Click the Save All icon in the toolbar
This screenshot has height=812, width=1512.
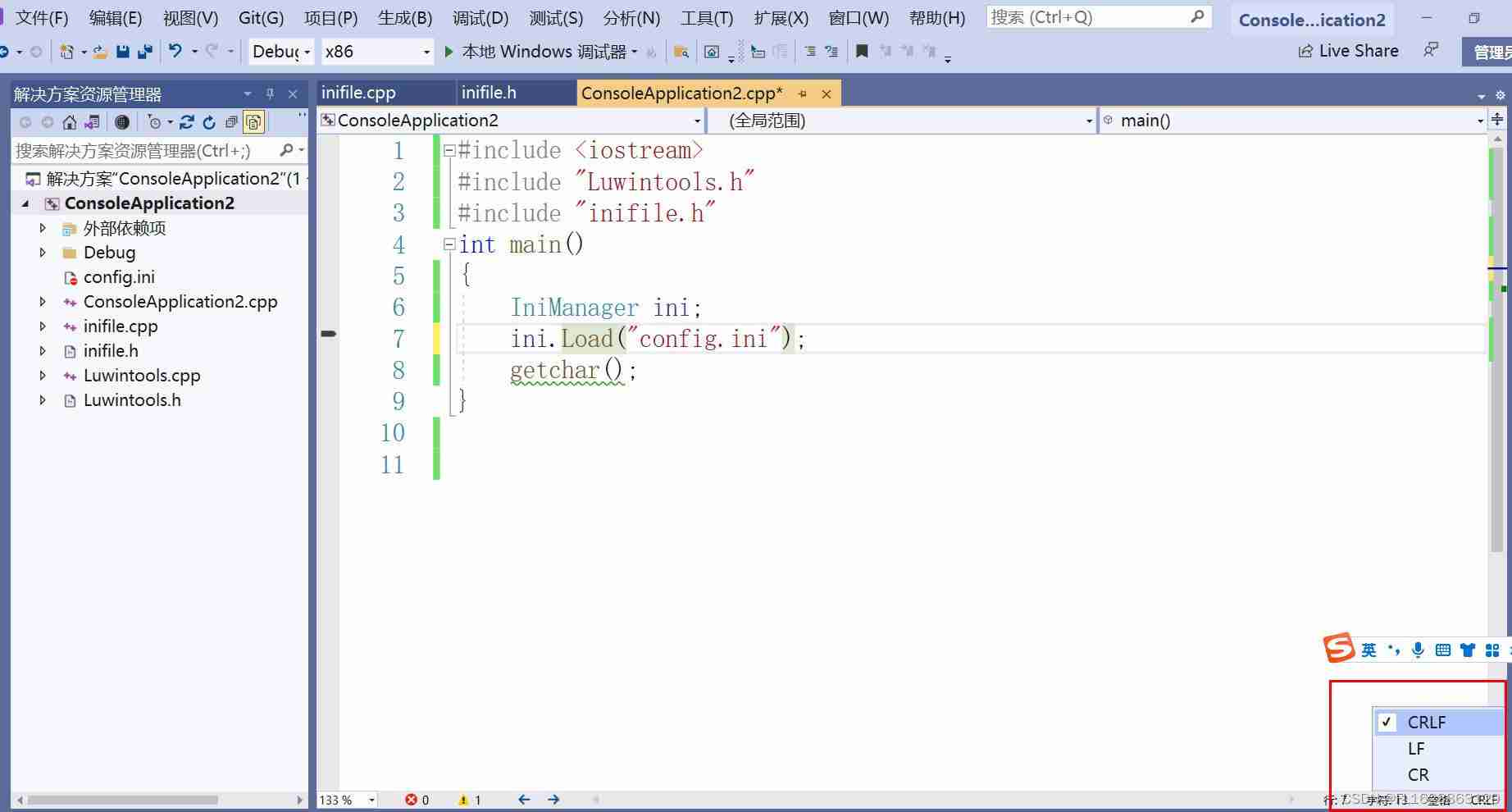point(144,51)
